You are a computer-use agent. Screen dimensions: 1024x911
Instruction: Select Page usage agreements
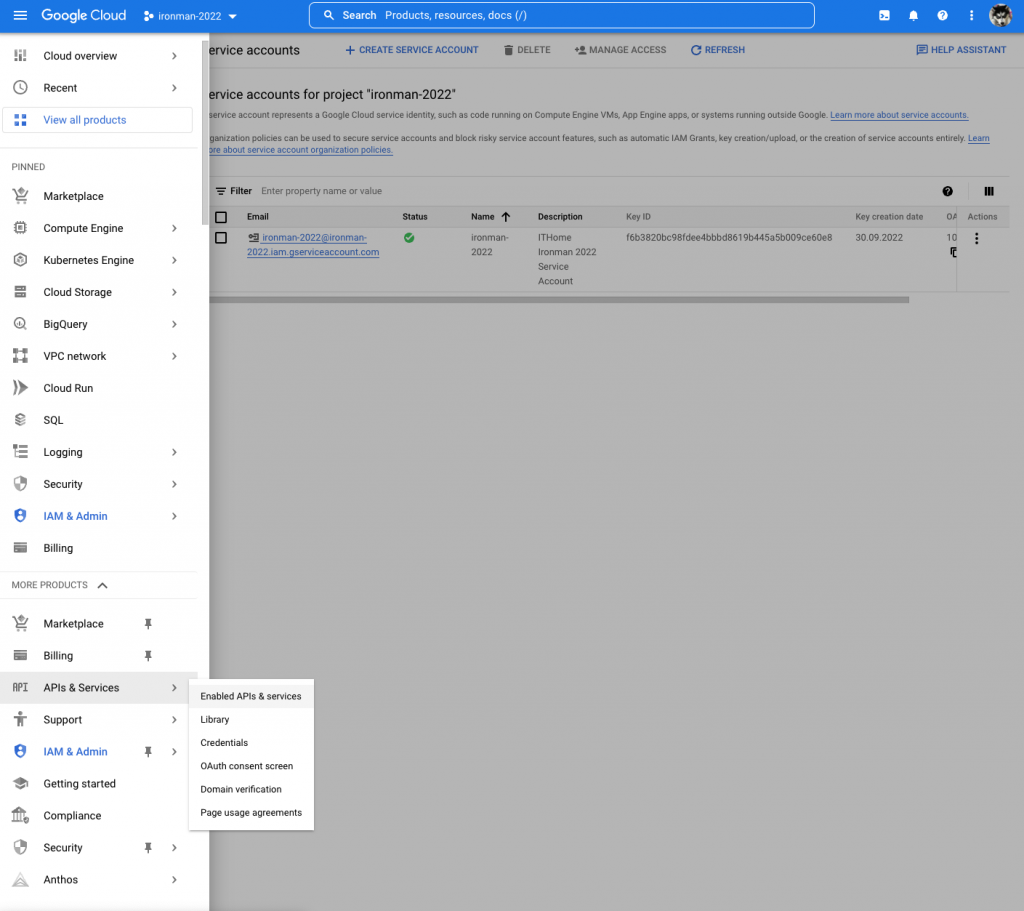pos(251,812)
